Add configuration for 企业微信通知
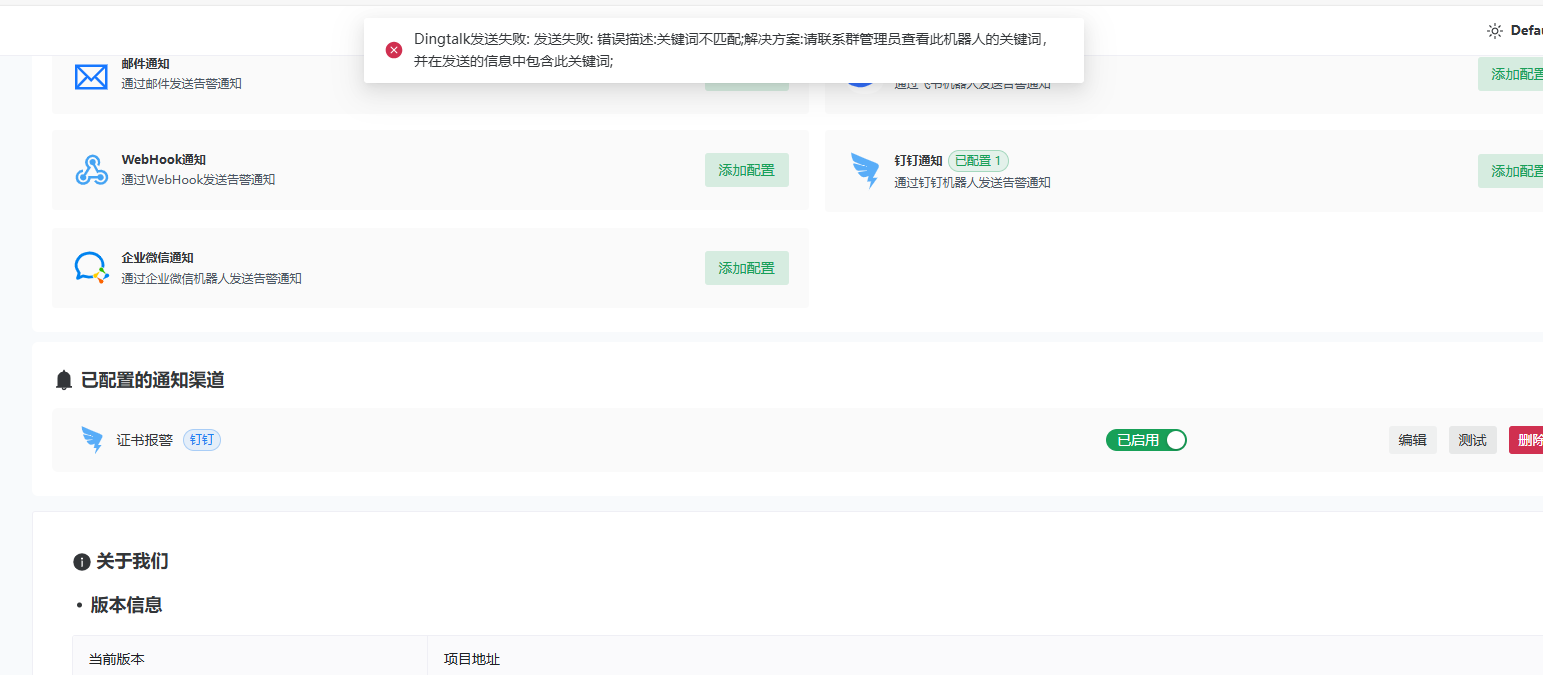The image size is (1543, 675). 747,268
